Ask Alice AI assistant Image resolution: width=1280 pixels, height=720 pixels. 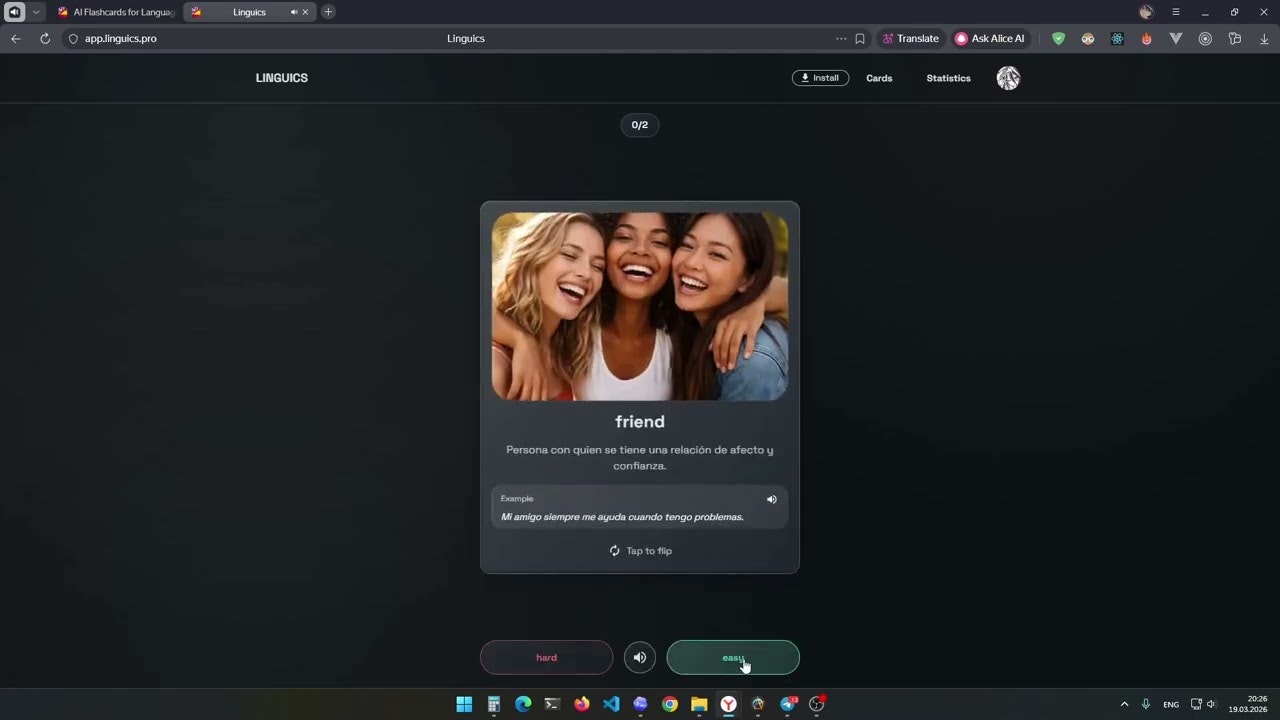point(990,38)
